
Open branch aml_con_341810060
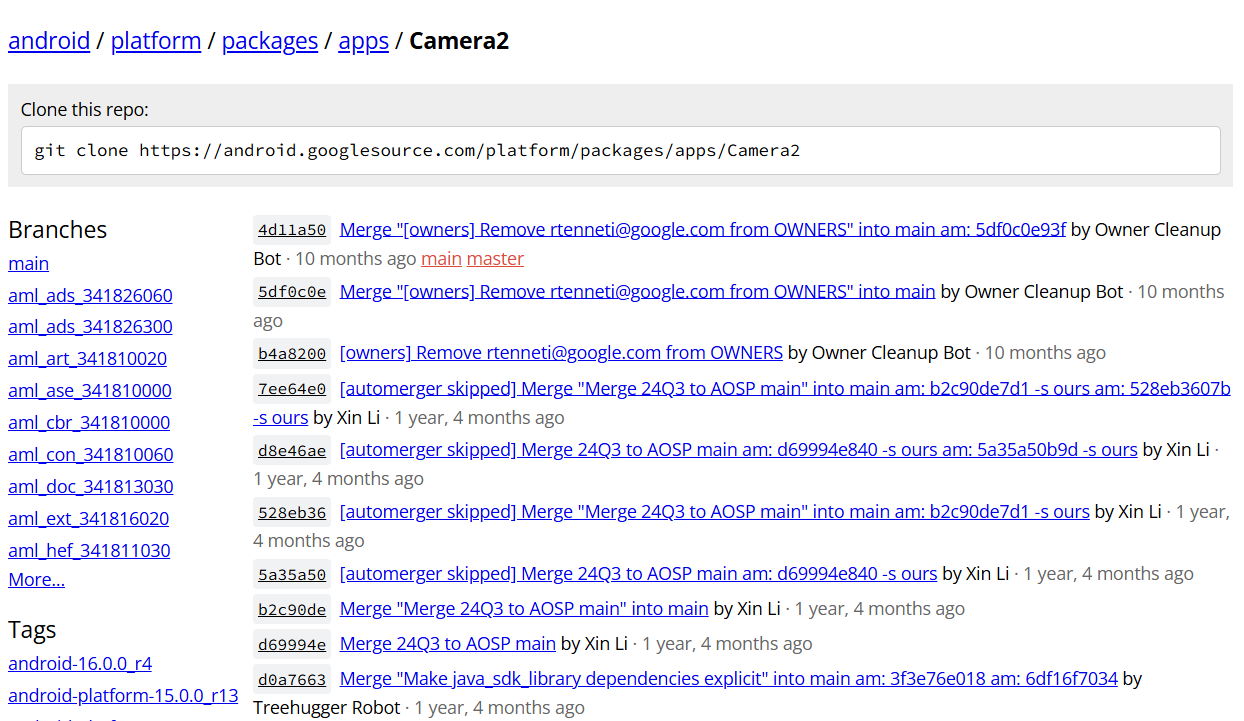(91, 455)
